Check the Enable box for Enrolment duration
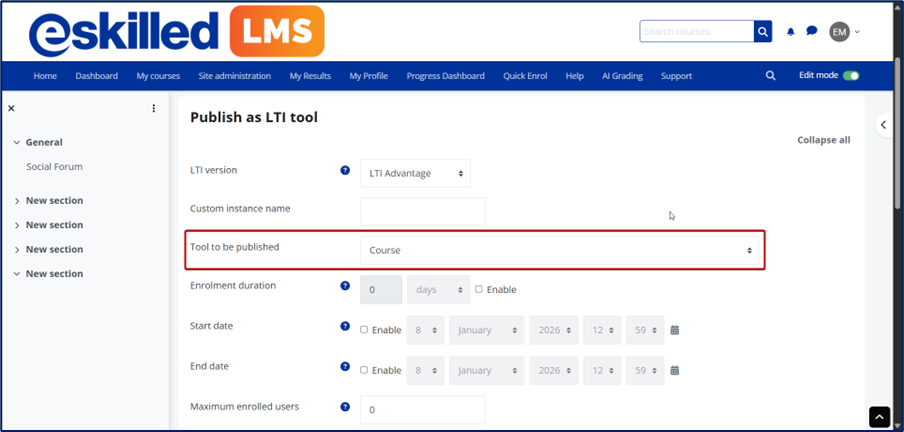Viewport: 904px width, 432px height. pyautogui.click(x=479, y=289)
